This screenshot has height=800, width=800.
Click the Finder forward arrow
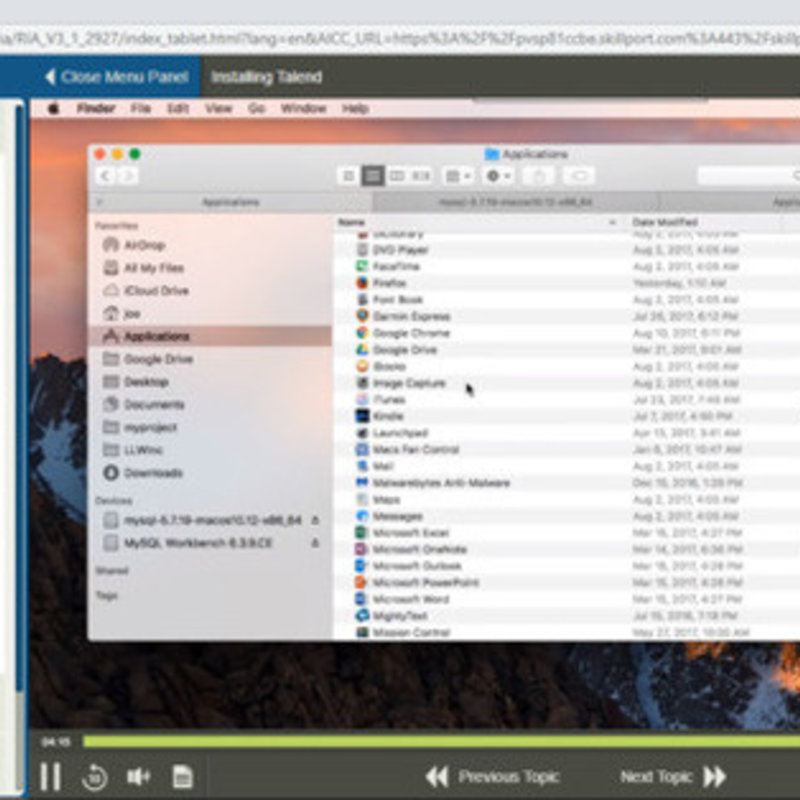click(128, 176)
